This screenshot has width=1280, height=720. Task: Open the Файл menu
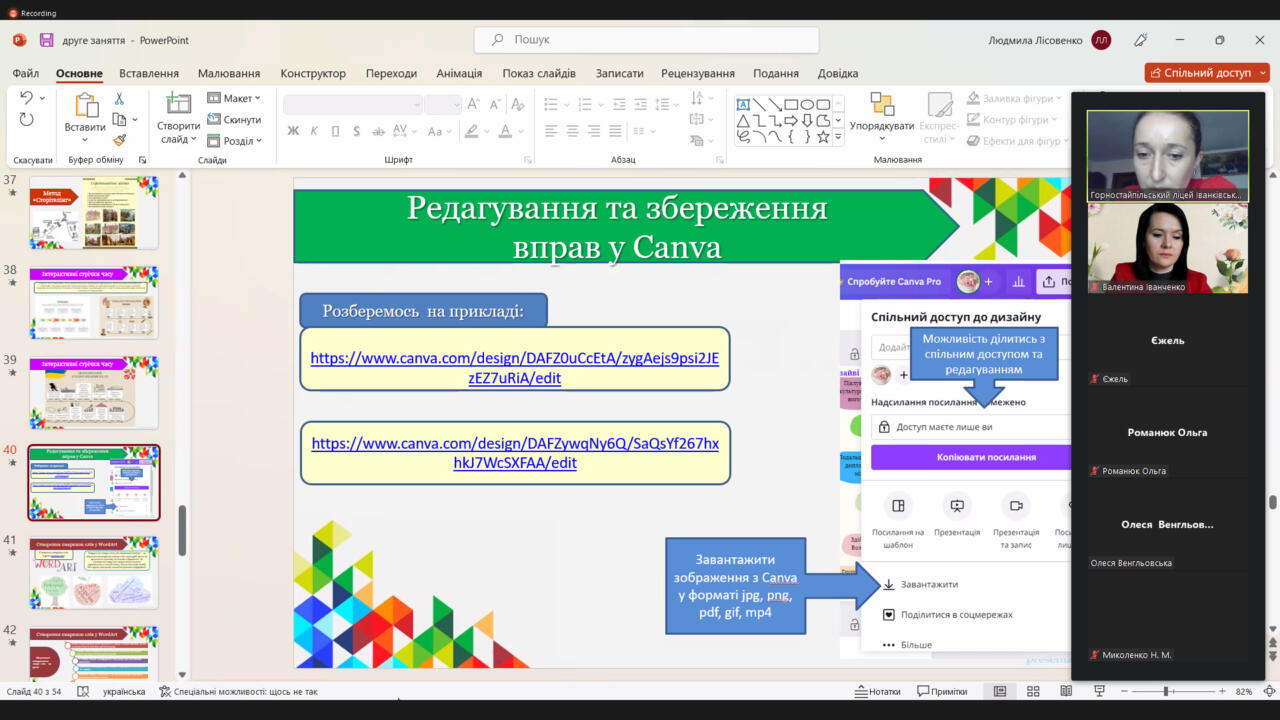[26, 73]
